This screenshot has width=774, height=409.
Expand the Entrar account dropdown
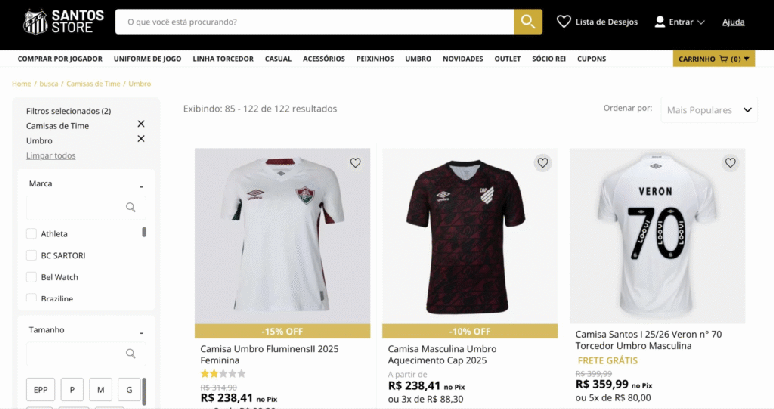[x=679, y=22]
